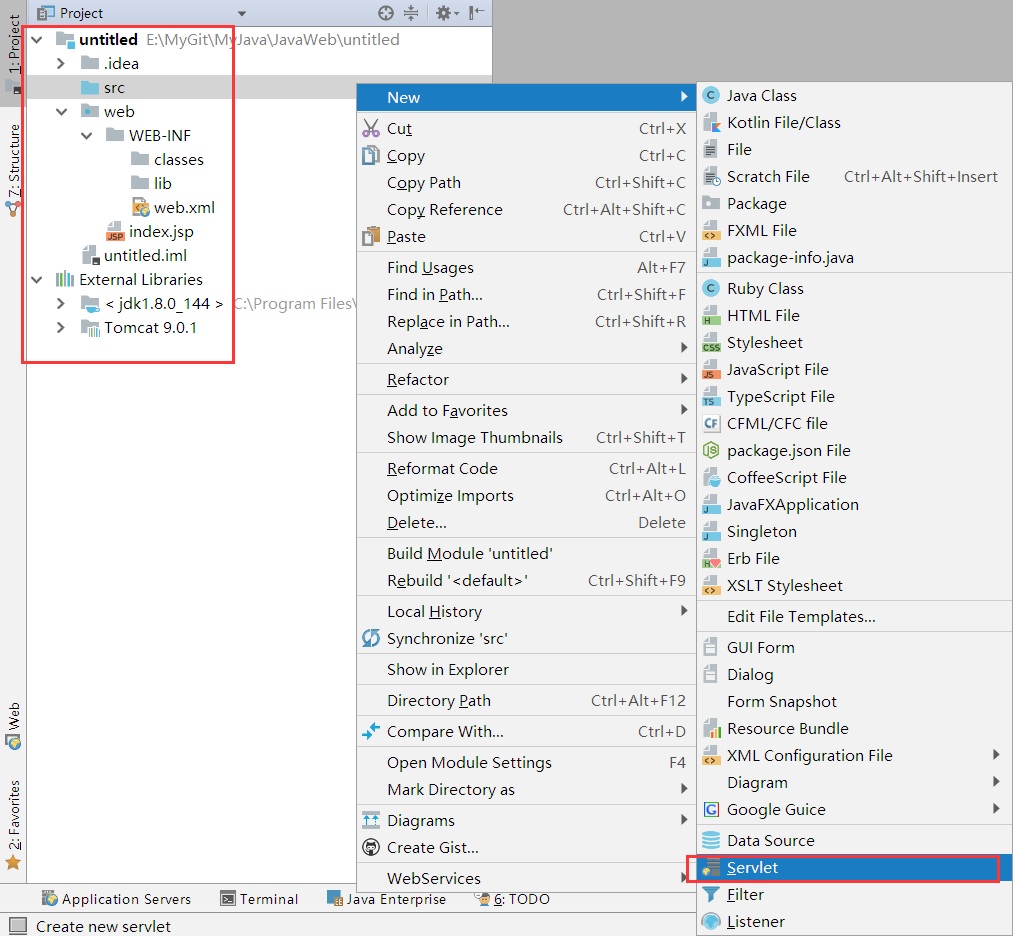
Task: Open the Terminal tool window
Action: click(x=259, y=899)
